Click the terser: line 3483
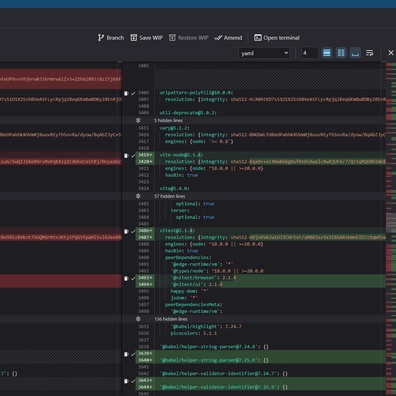 coord(180,210)
